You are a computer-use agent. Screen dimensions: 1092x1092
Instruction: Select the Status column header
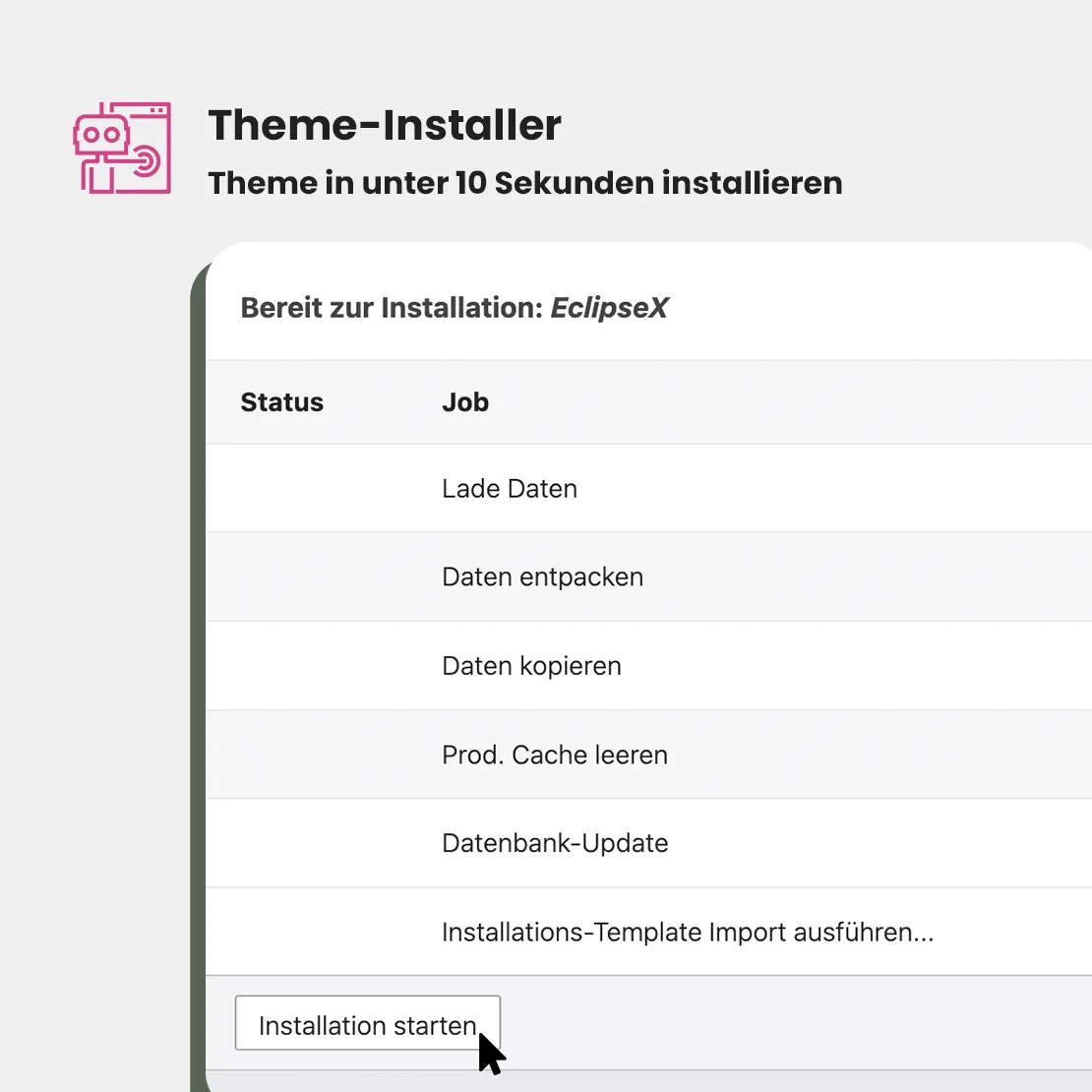pos(281,402)
